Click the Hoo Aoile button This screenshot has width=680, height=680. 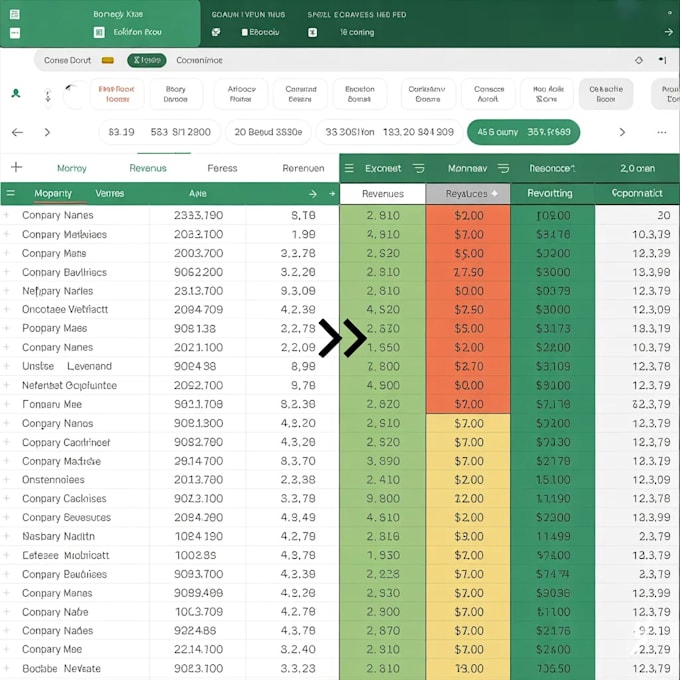coord(547,94)
